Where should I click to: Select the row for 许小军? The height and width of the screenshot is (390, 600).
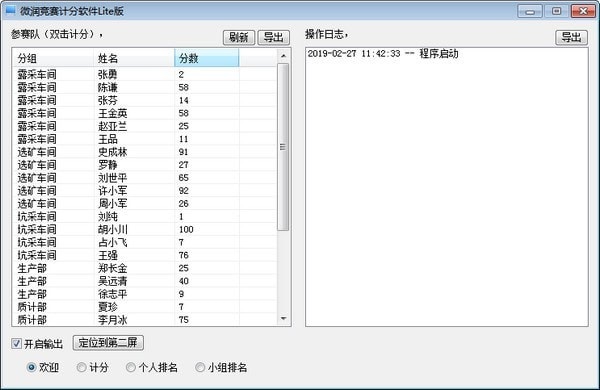pyautogui.click(x=145, y=191)
